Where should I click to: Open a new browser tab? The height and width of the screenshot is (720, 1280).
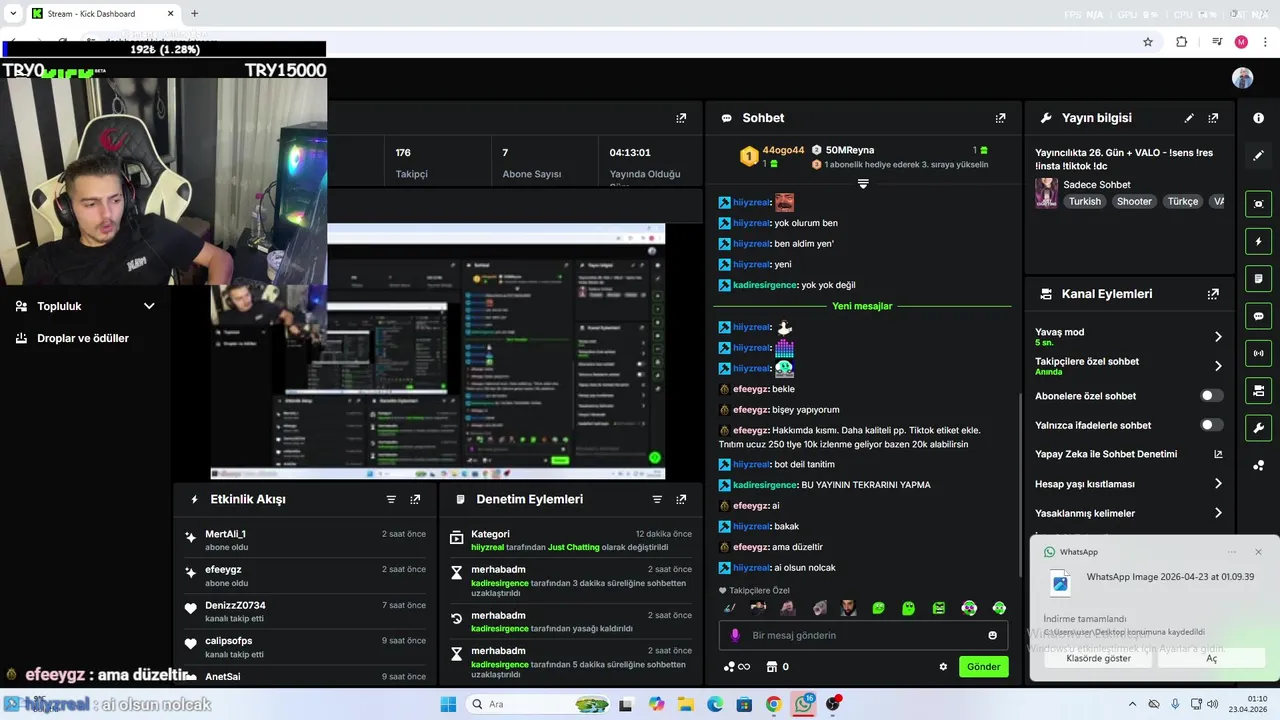[x=194, y=14]
